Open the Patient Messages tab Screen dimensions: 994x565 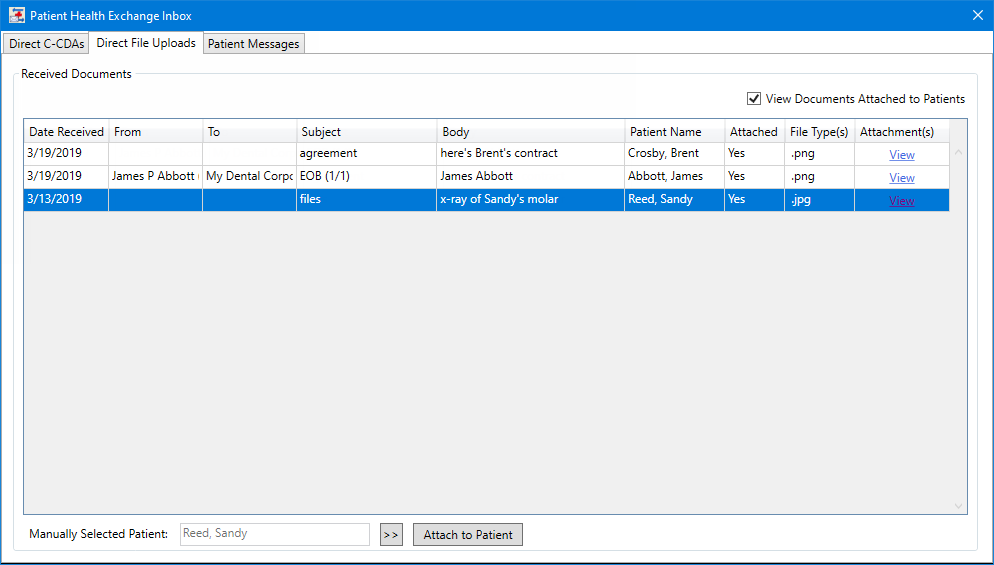[253, 44]
